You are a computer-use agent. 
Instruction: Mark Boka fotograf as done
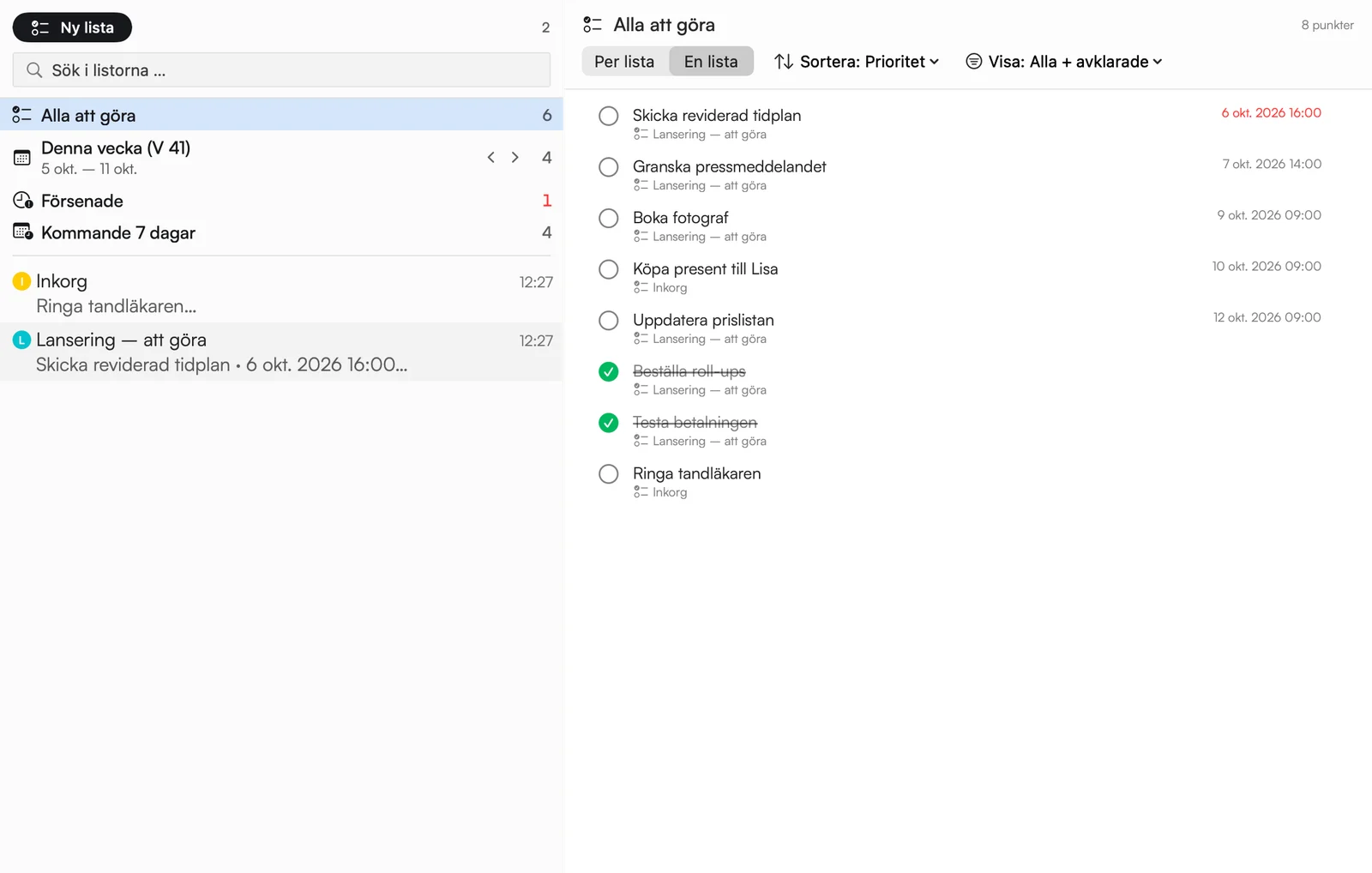[x=609, y=218]
